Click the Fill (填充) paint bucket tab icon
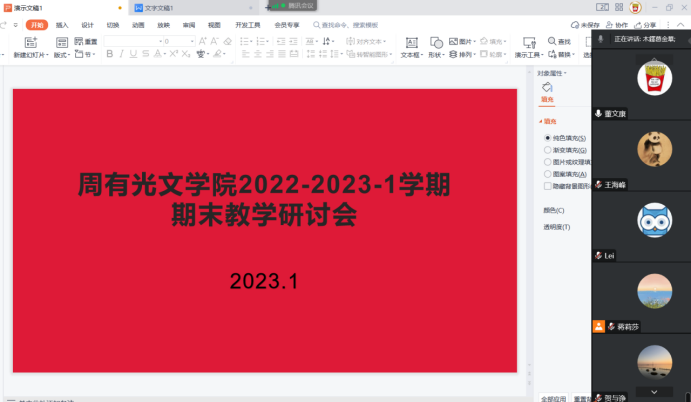The height and width of the screenshot is (402, 691). (547, 88)
